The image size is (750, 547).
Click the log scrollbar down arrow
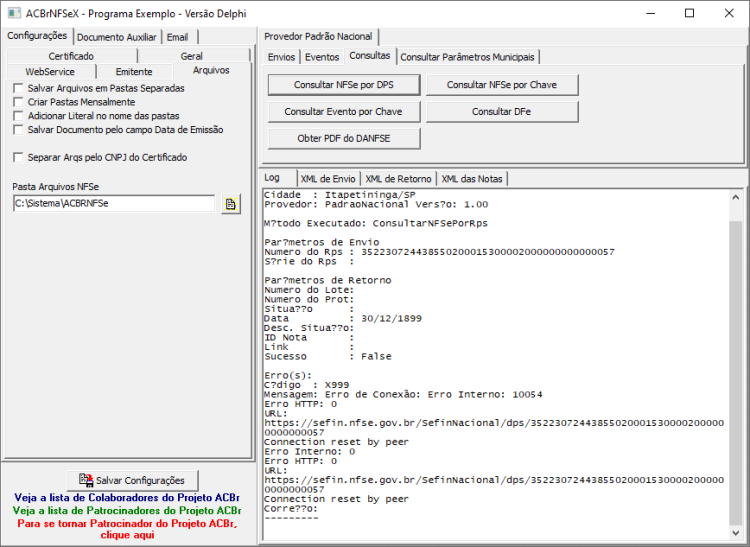[736, 532]
